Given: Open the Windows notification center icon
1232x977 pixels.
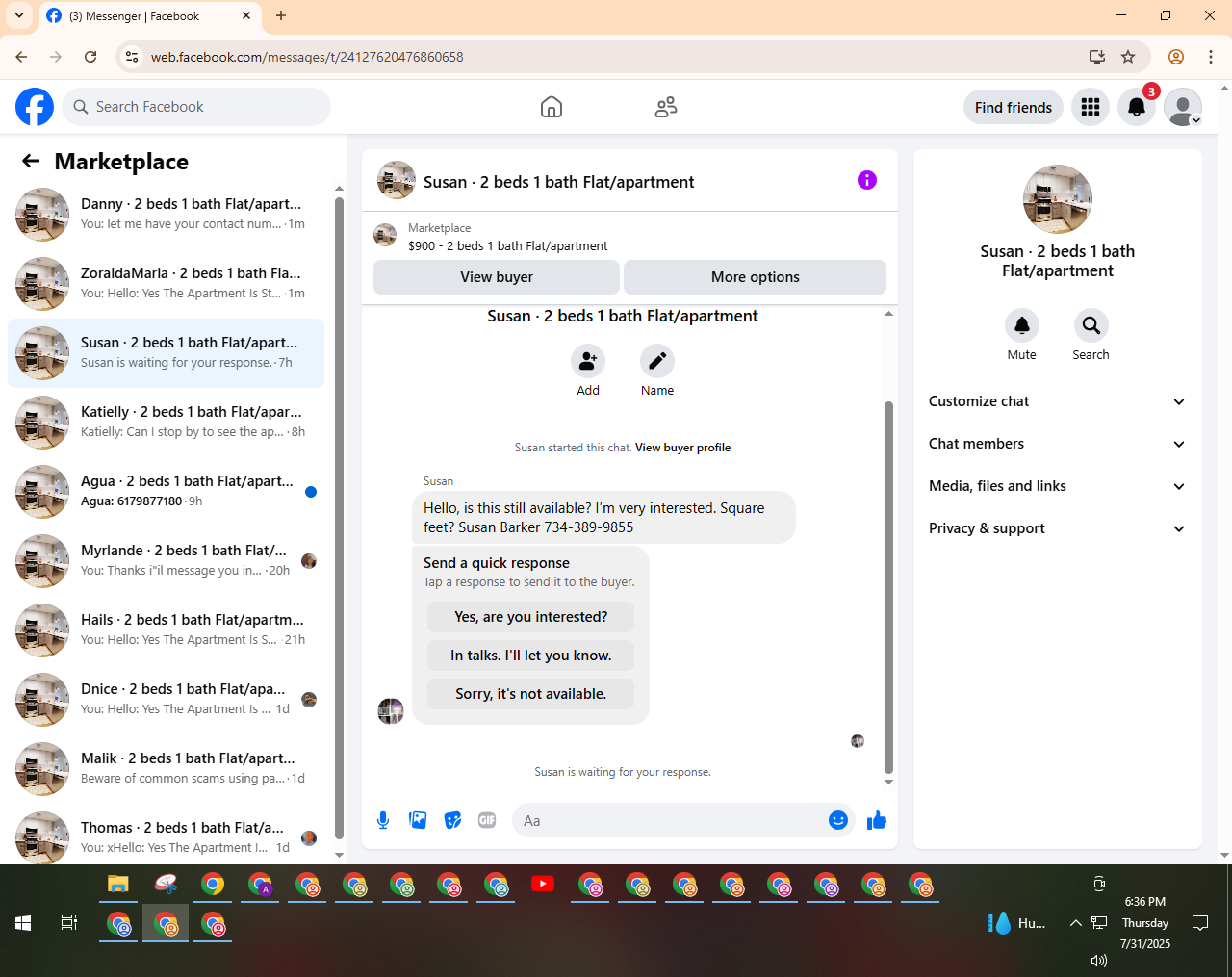Looking at the screenshot, I should [x=1200, y=923].
